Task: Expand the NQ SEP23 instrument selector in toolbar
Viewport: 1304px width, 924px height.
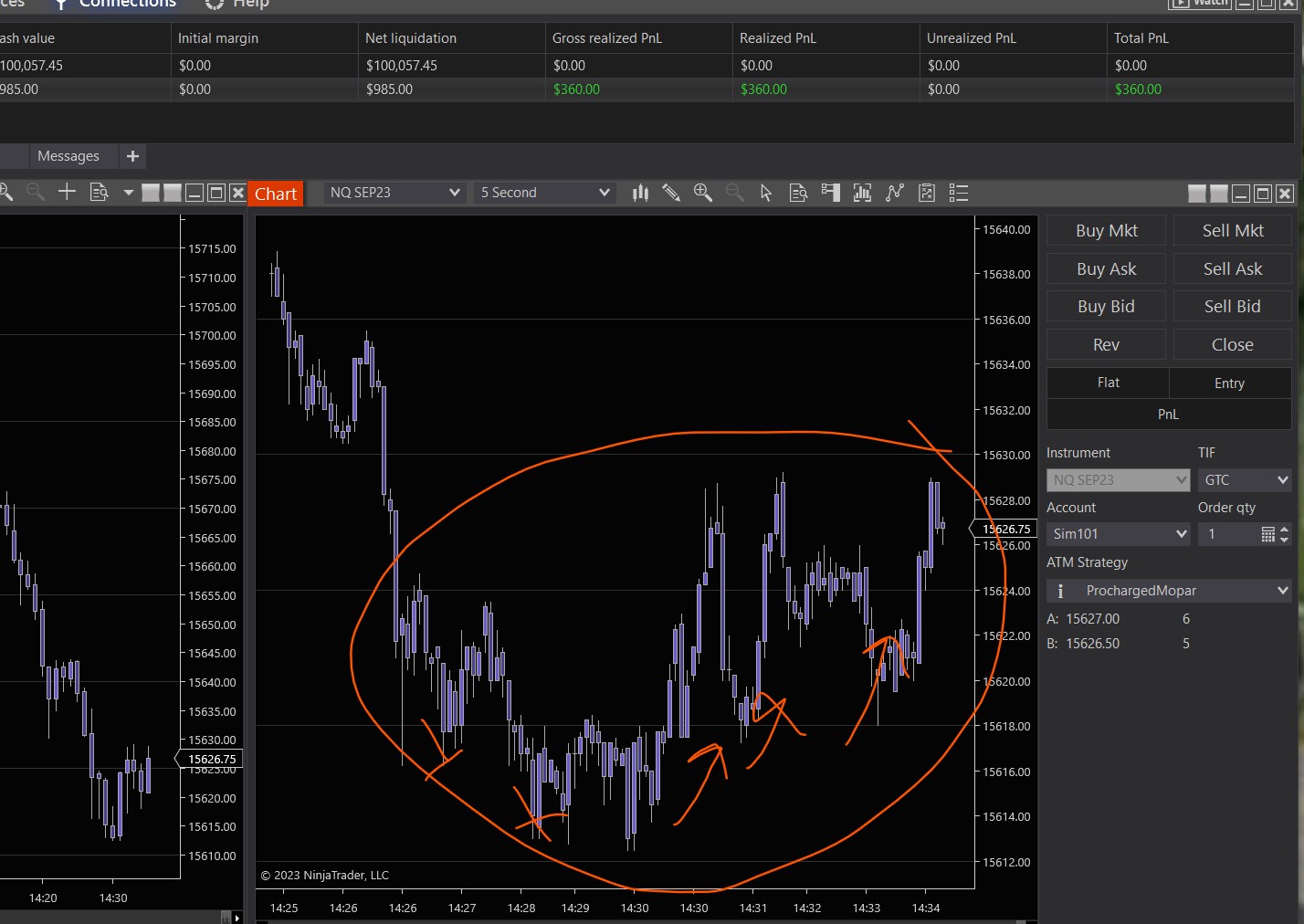Action: click(394, 193)
